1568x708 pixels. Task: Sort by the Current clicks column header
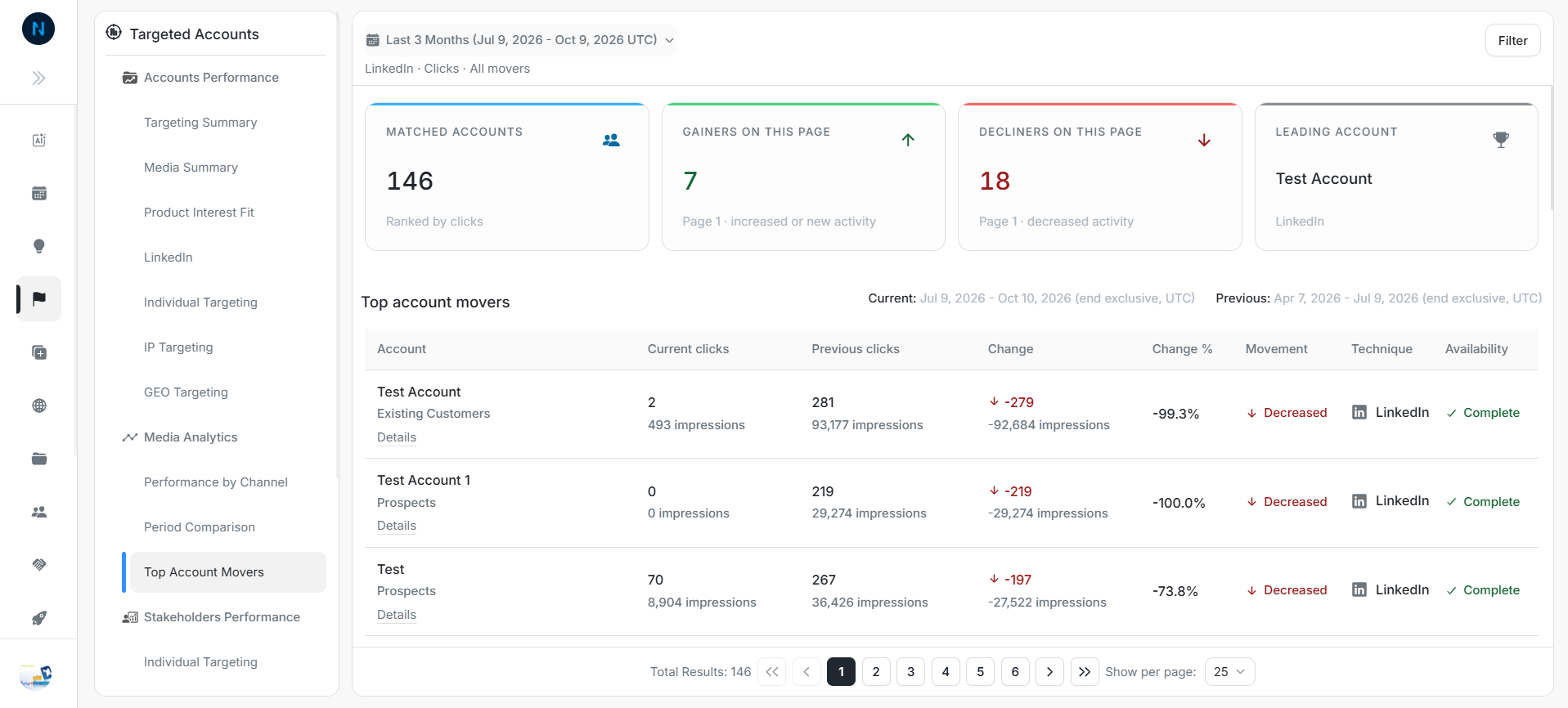tap(688, 349)
